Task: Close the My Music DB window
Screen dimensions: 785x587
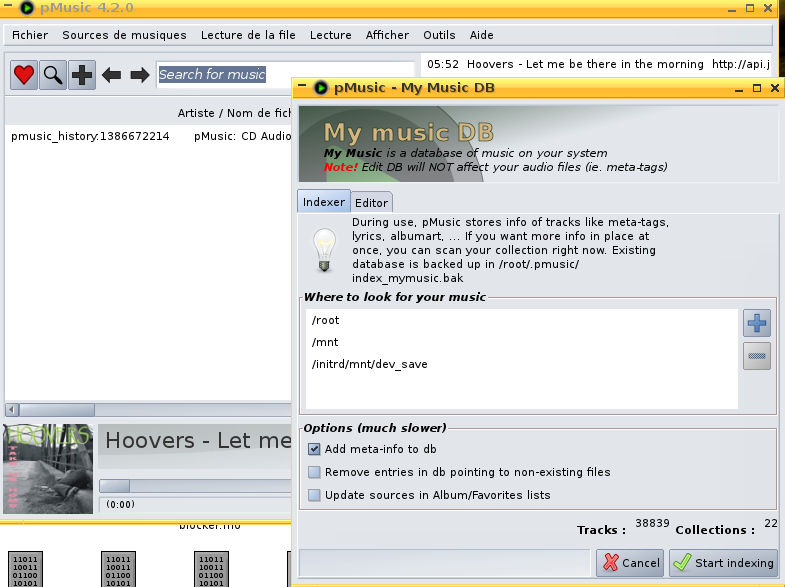Action: (x=774, y=88)
